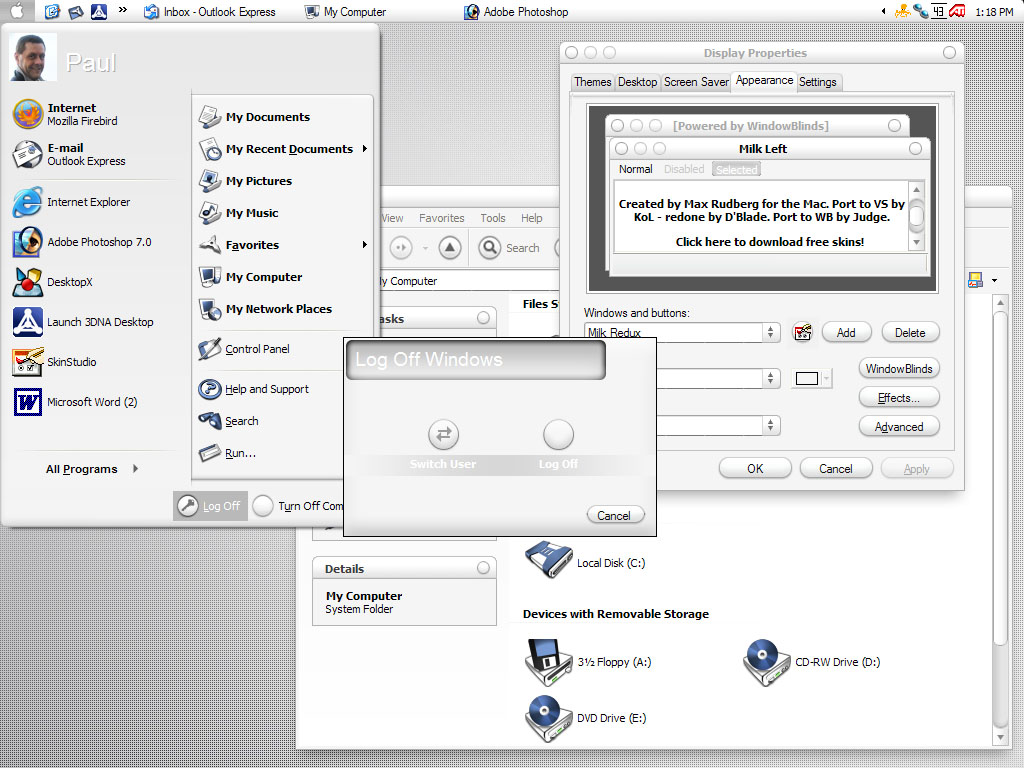Click Search magnifier in My Computer toolbar

click(x=489, y=248)
